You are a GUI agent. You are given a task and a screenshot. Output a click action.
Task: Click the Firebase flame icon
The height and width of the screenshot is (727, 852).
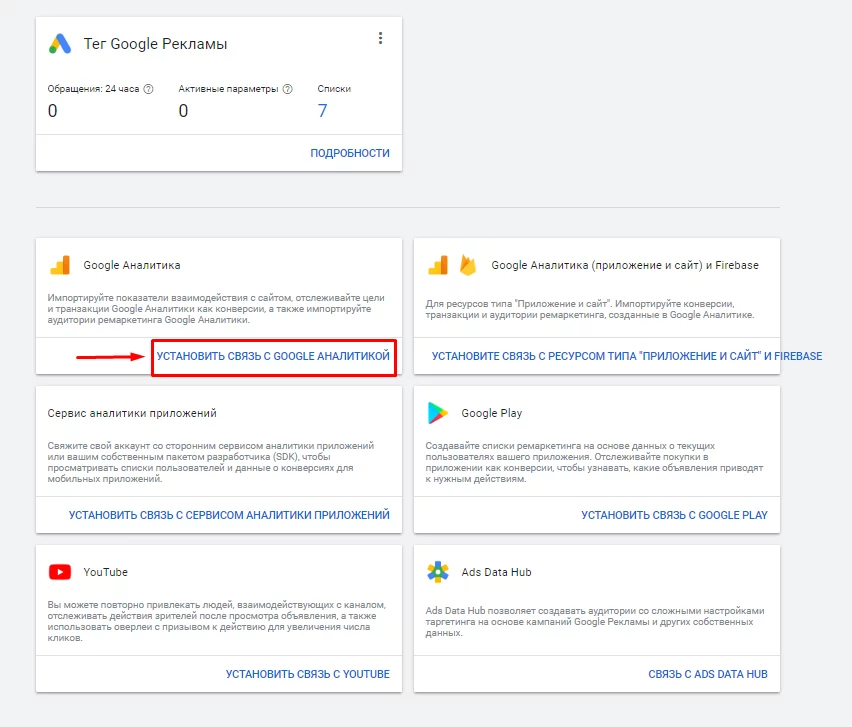tap(467, 265)
